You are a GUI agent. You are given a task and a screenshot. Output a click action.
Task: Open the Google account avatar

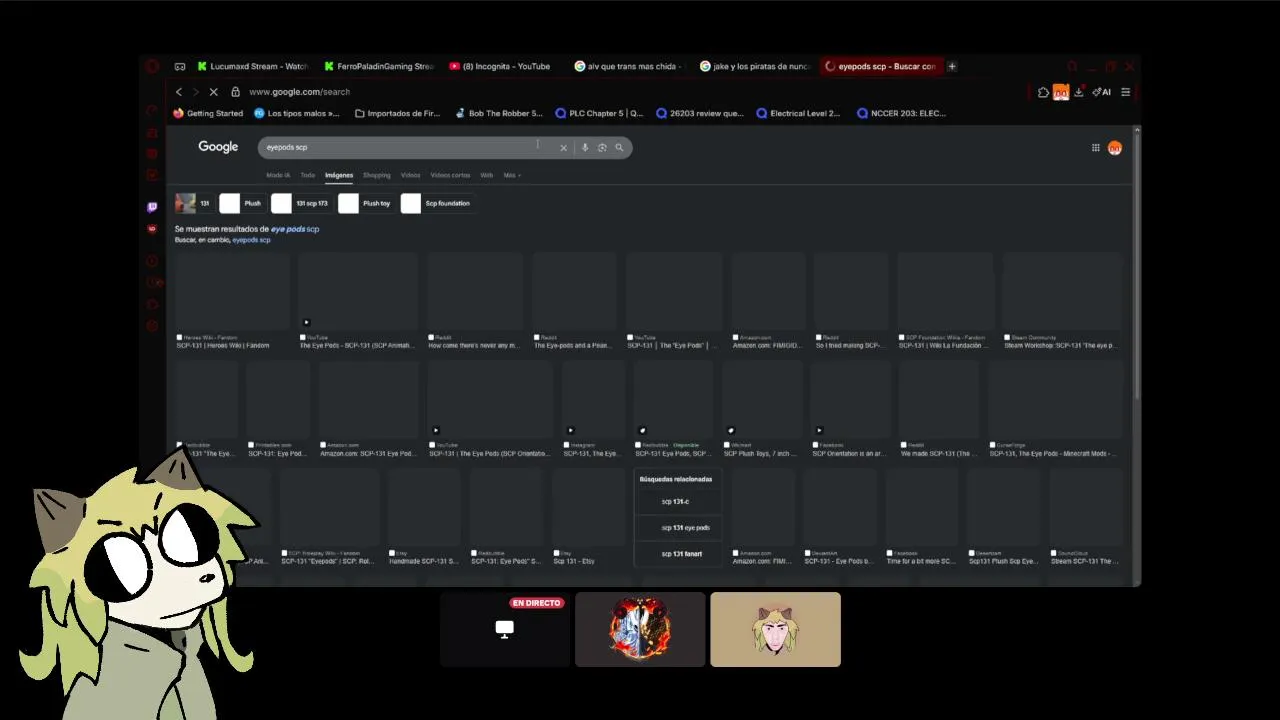(1115, 148)
